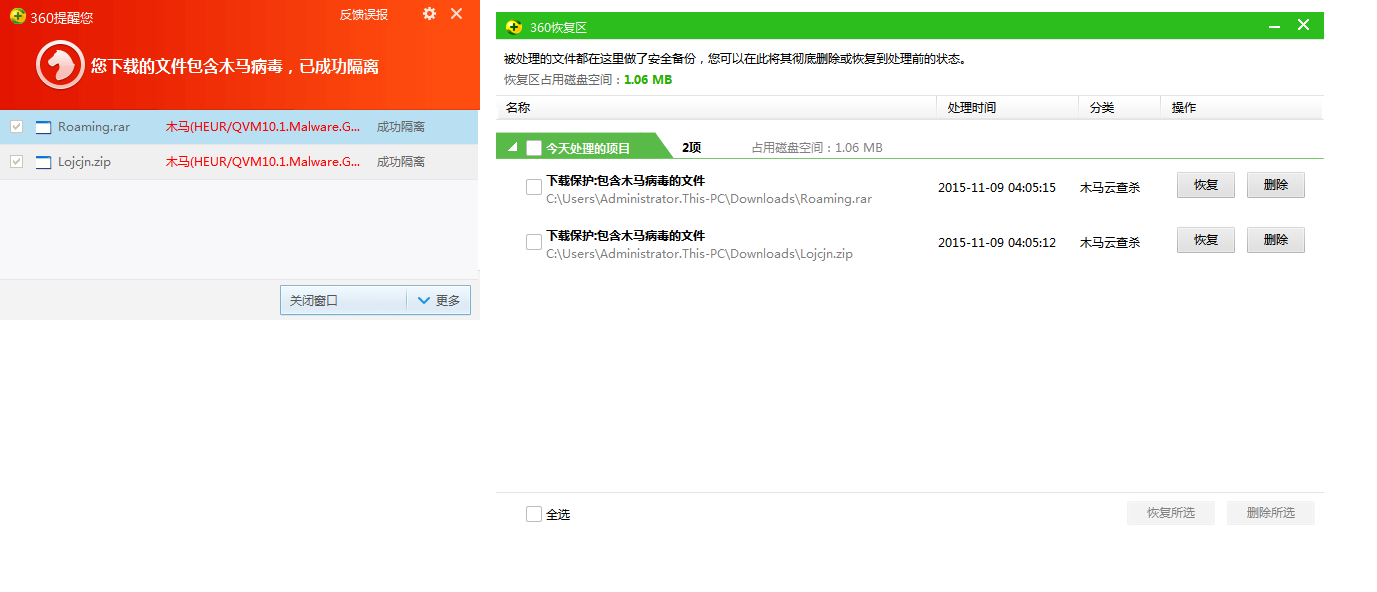Close the 360 recovery area window

(1303, 25)
